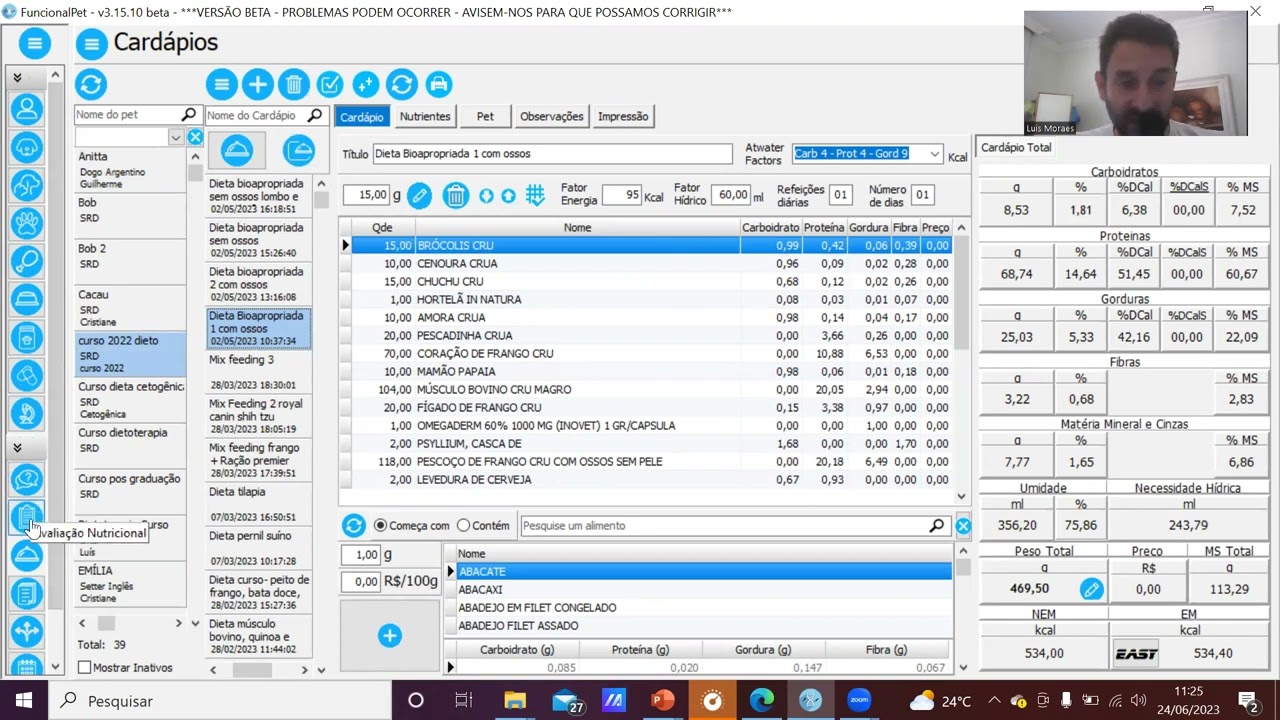Click the add new cardápio plus icon
This screenshot has height=720, width=1280.
pyautogui.click(x=257, y=84)
